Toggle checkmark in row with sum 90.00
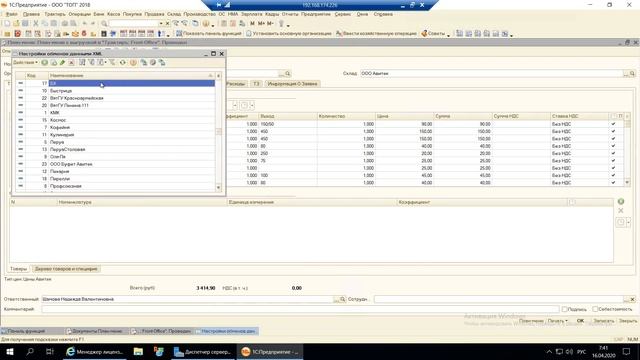This screenshot has height=360, width=640. point(613,124)
